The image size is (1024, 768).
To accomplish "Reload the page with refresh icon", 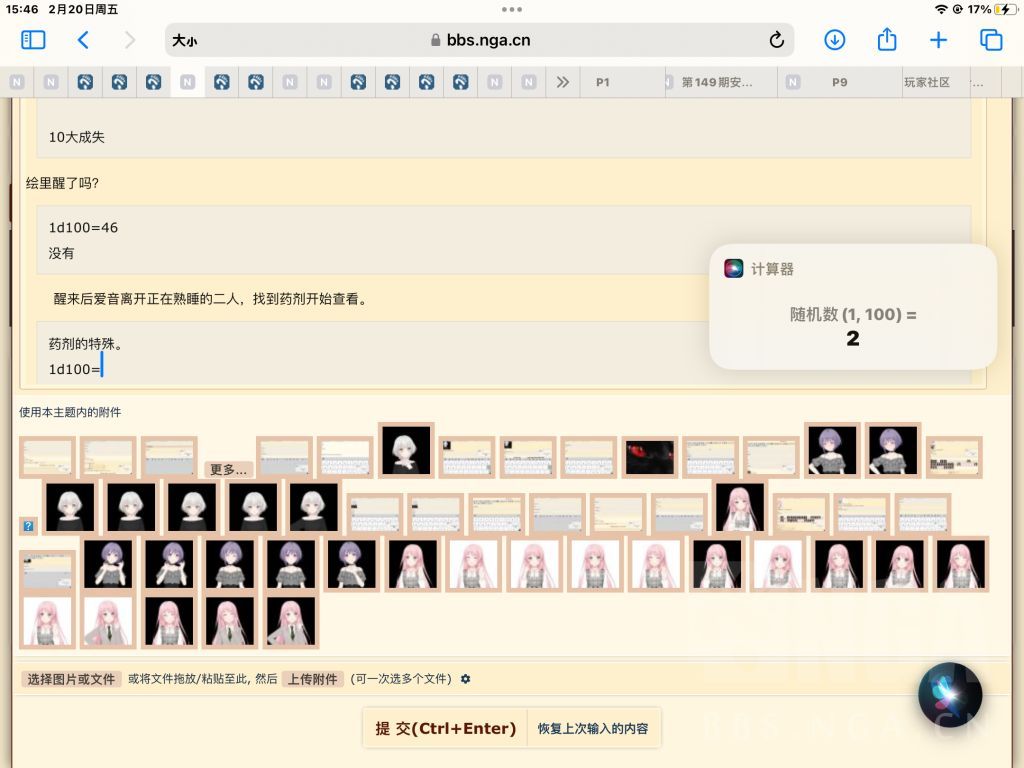I will (776, 40).
